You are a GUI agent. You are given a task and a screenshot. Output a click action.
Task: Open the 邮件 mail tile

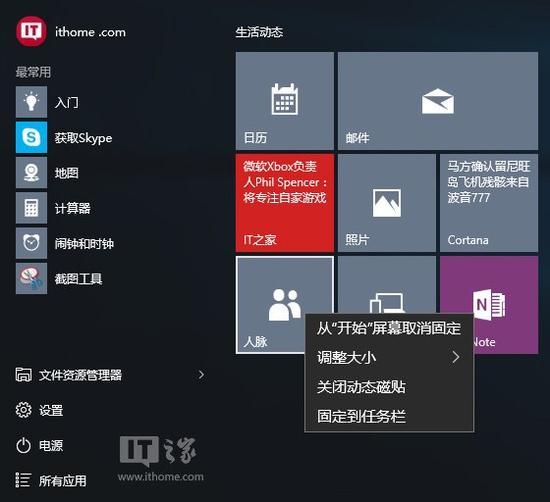tap(438, 101)
